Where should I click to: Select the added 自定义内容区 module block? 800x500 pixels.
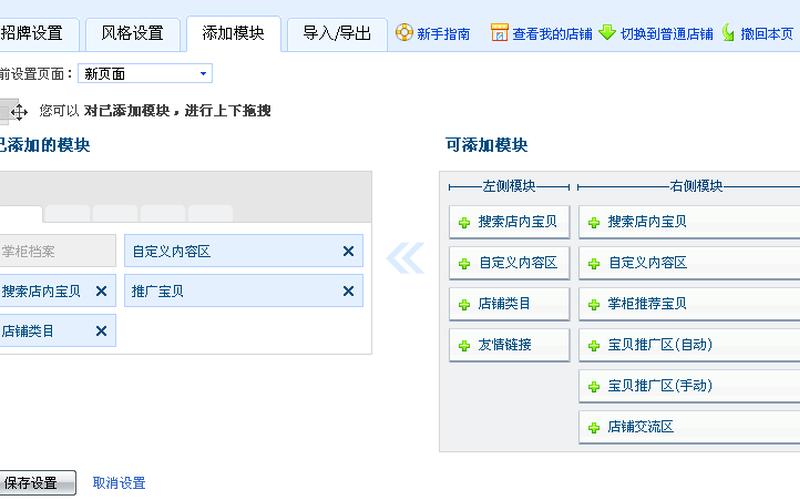[x=243, y=251]
